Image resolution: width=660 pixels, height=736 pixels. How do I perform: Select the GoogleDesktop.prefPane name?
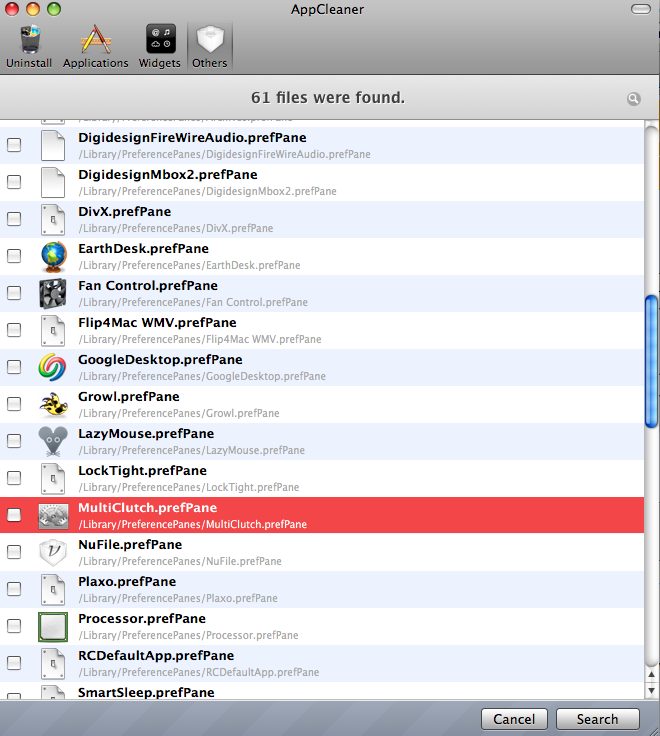[x=160, y=360]
